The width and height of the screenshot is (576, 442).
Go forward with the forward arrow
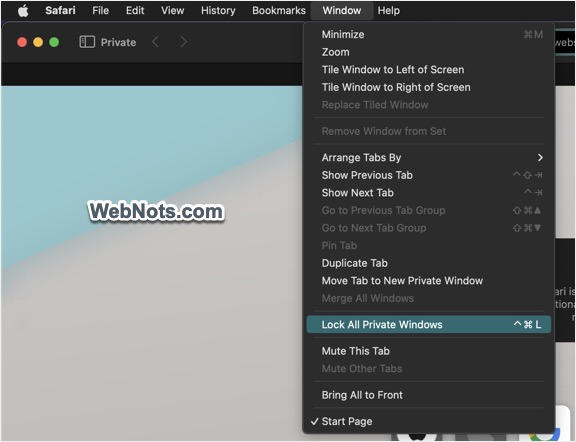pyautogui.click(x=183, y=42)
